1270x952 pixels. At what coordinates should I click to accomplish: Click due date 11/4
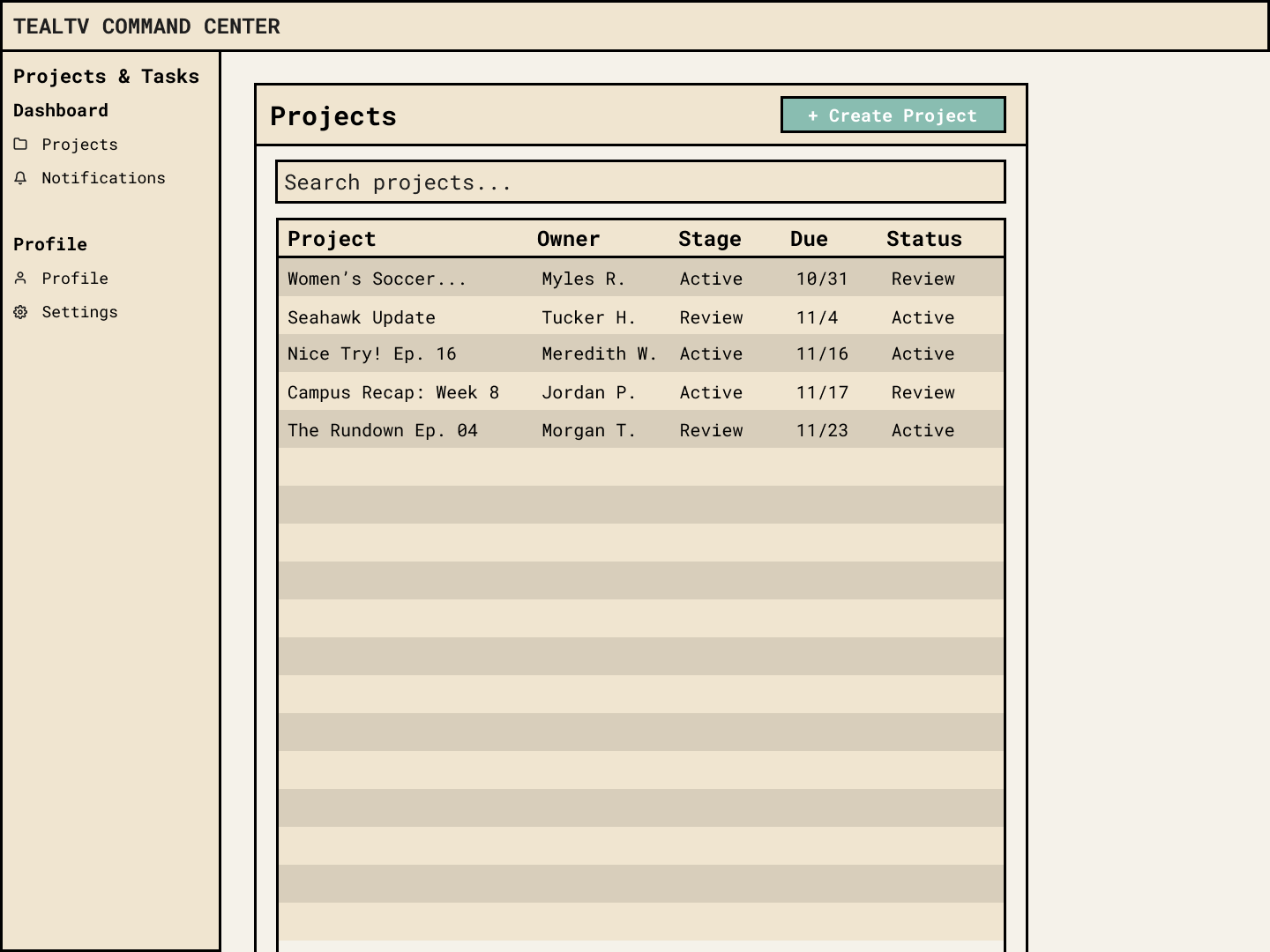(818, 317)
